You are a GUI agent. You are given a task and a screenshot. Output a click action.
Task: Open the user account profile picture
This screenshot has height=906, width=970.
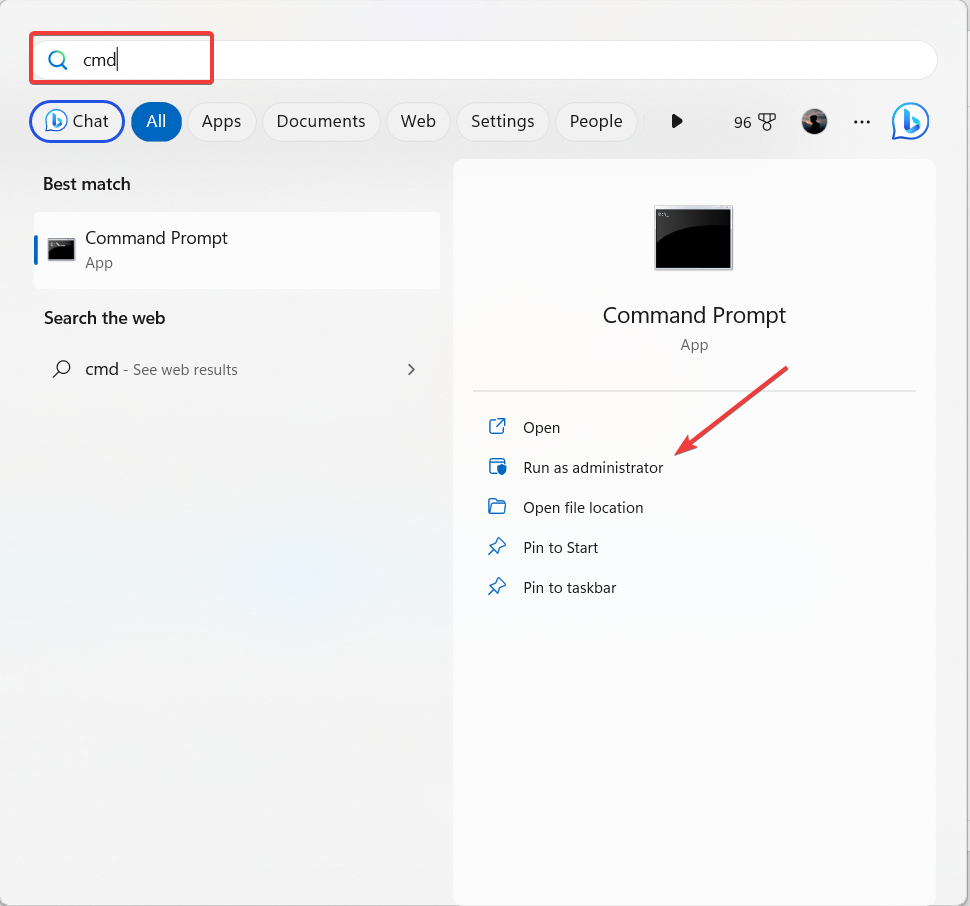point(814,121)
